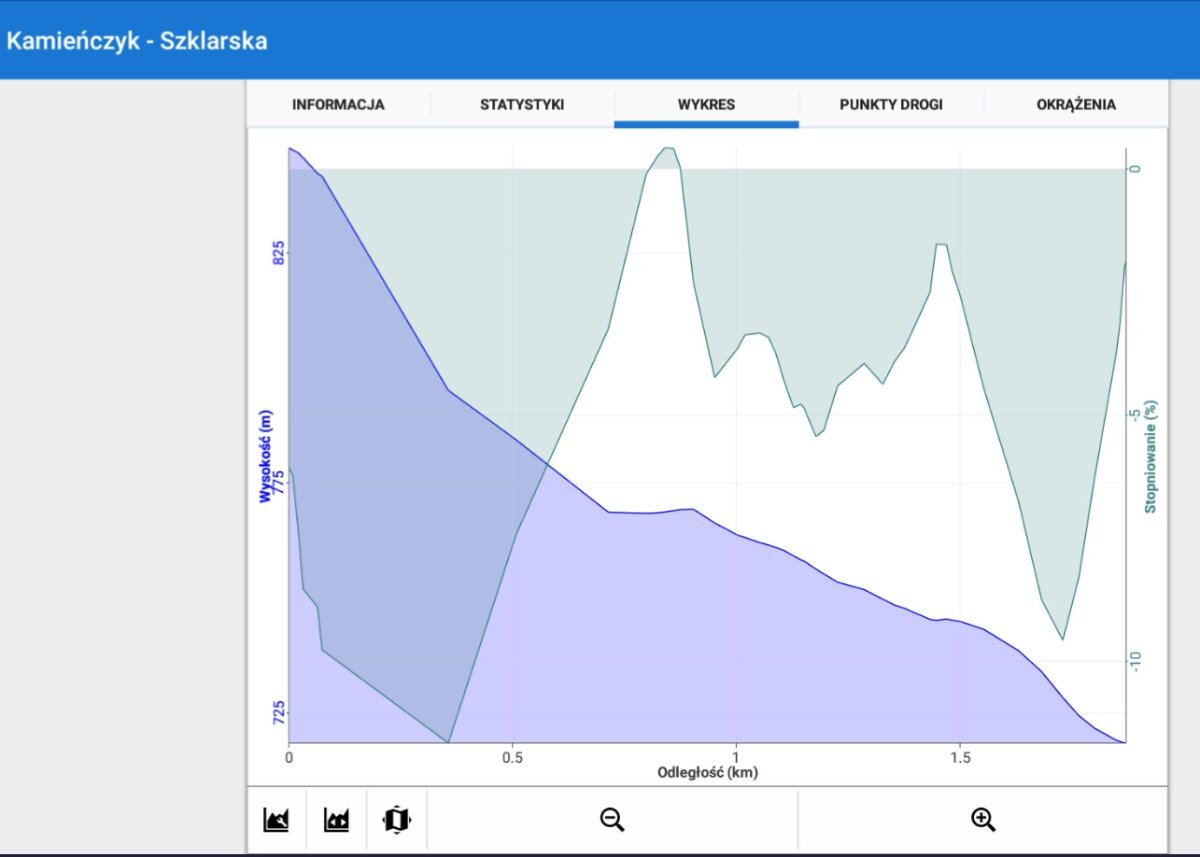Click the Stopniowanie (%) axis label
Image resolution: width=1200 pixels, height=857 pixels.
click(1151, 456)
